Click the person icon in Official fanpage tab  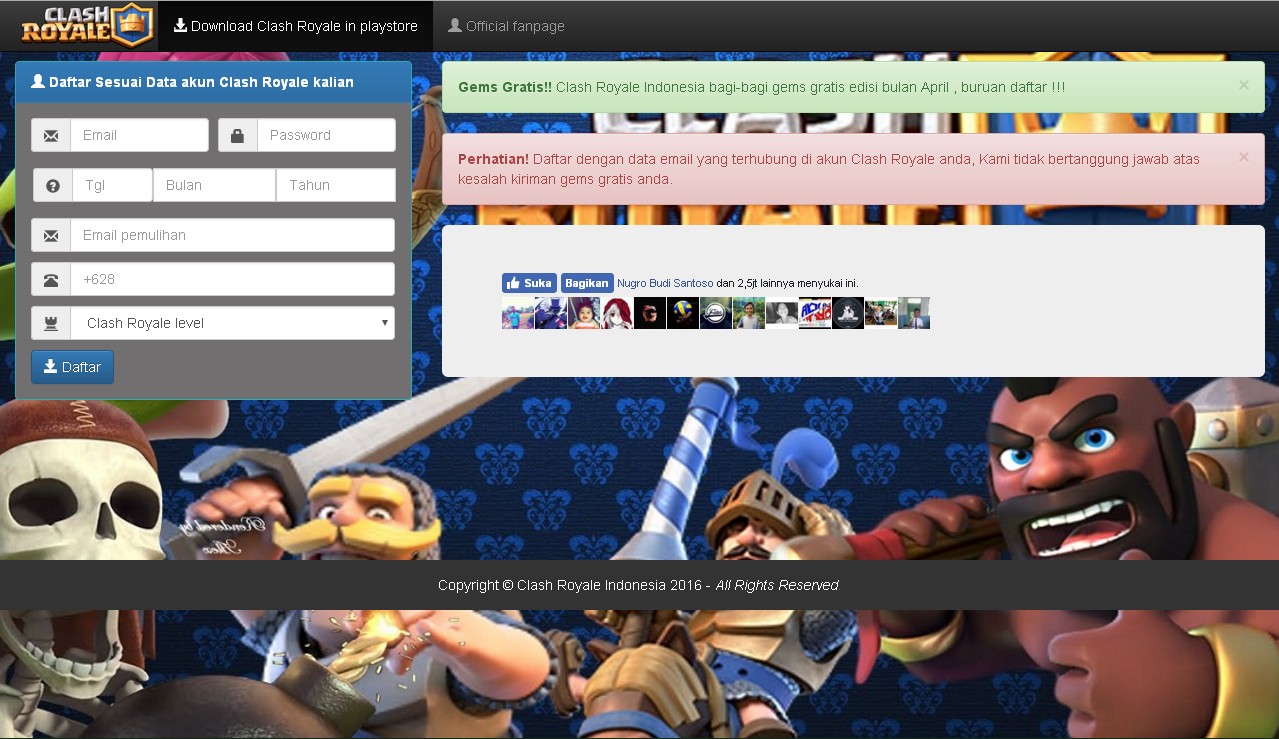click(x=455, y=25)
